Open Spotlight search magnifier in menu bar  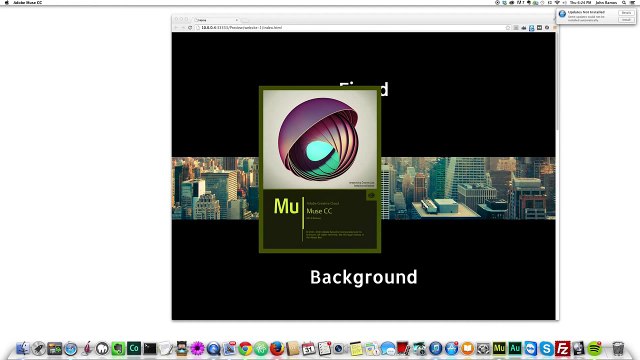coord(624,2)
